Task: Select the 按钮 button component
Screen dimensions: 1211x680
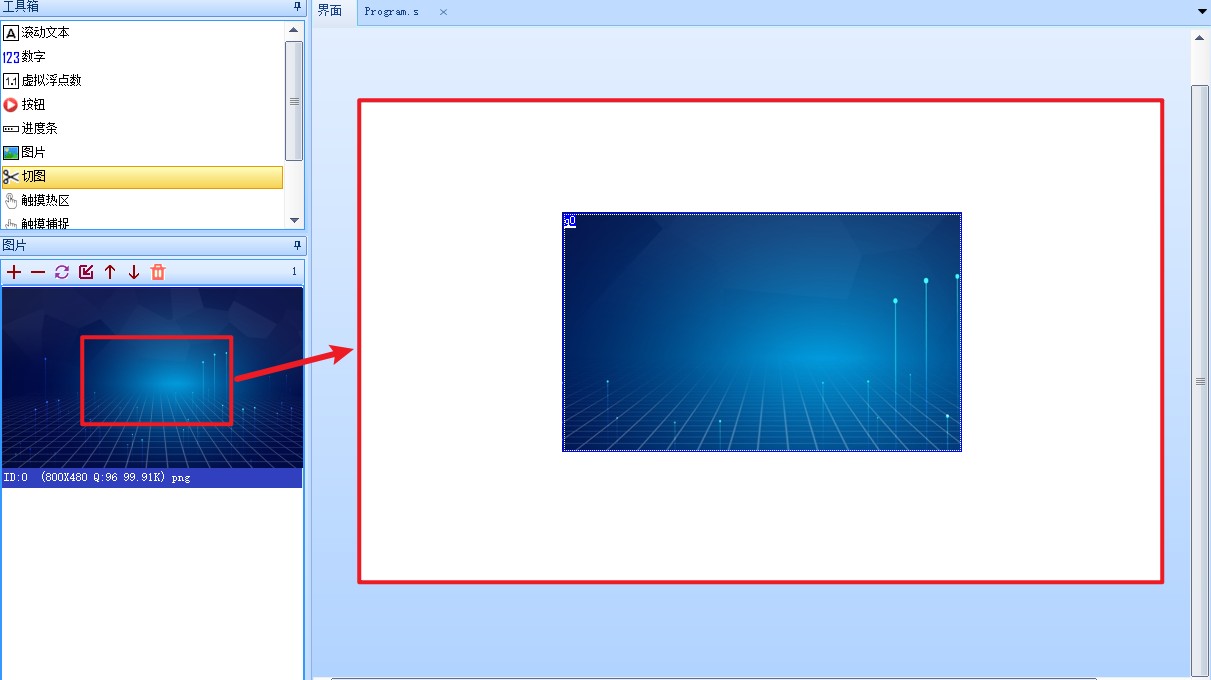Action: 33,105
